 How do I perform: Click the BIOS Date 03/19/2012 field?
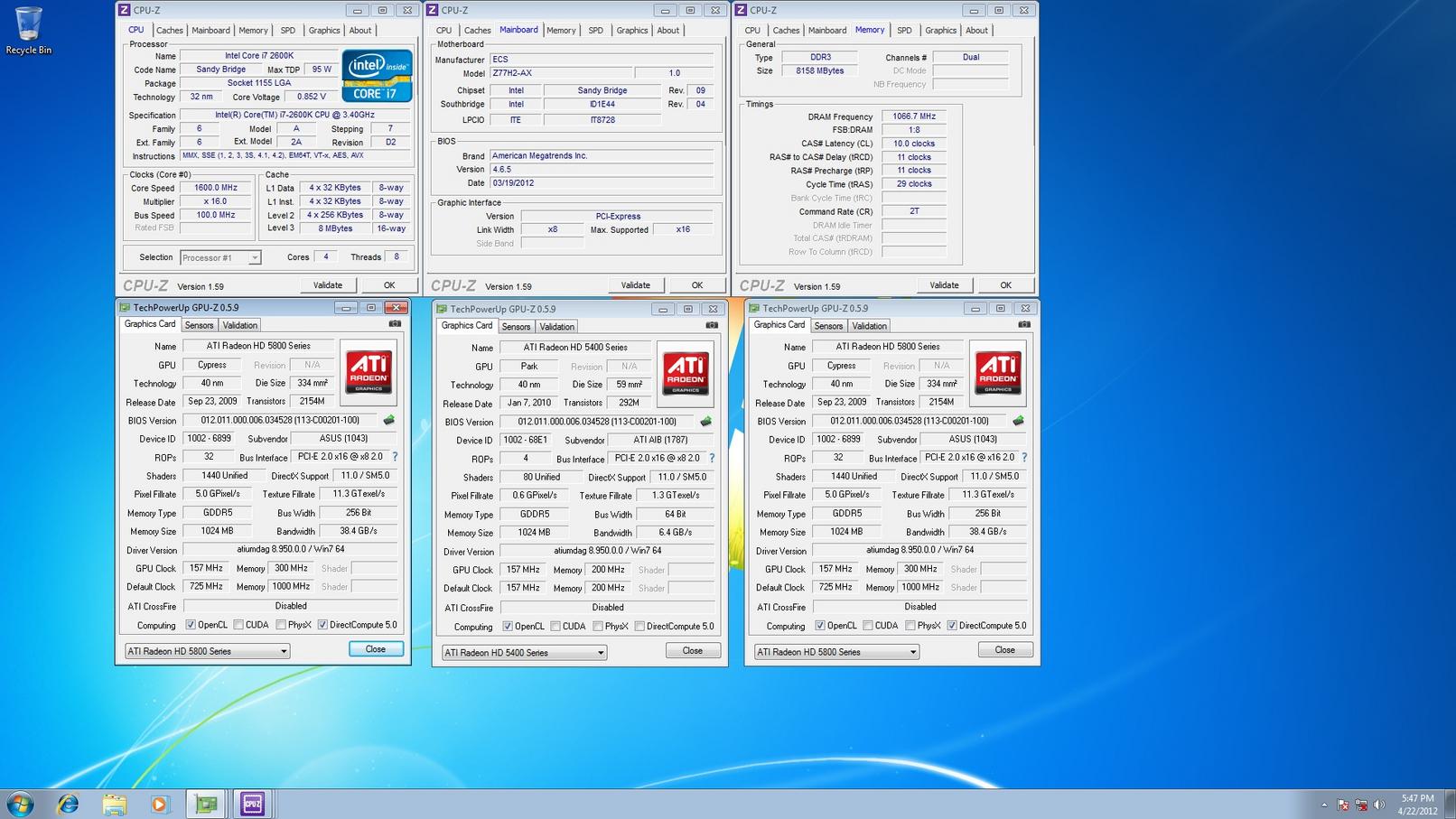click(602, 183)
